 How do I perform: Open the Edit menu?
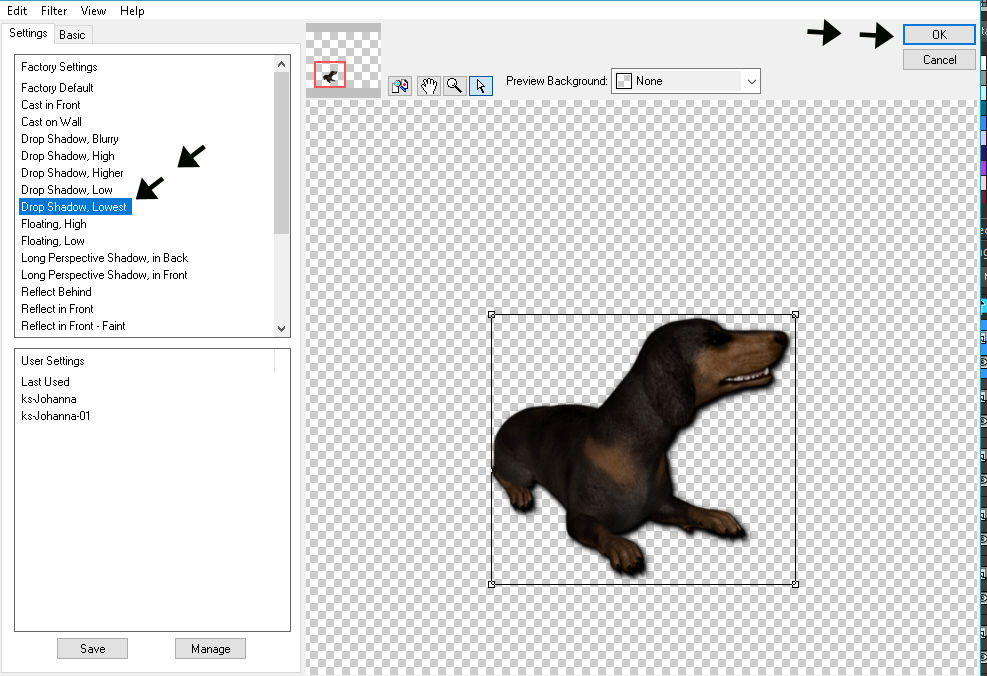17,11
